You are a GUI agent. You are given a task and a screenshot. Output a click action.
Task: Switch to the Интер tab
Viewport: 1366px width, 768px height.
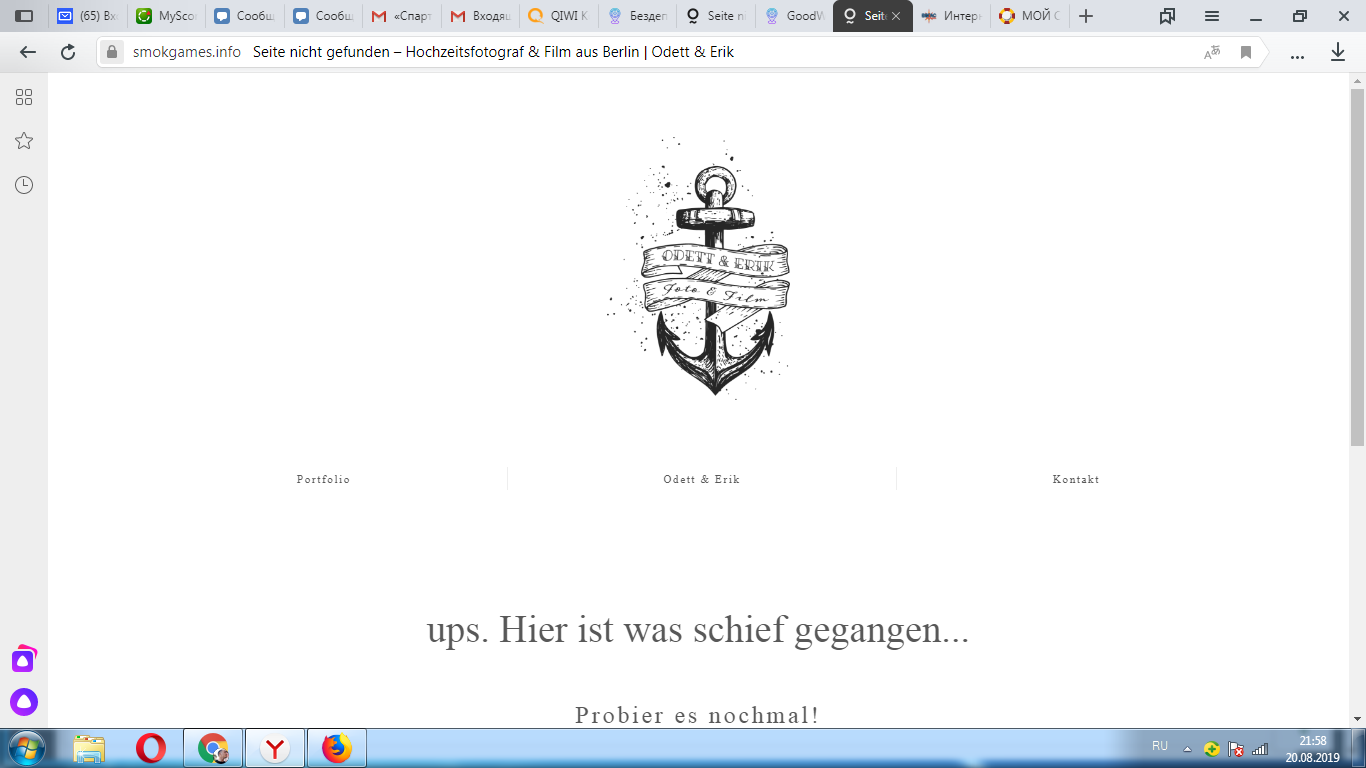click(950, 16)
